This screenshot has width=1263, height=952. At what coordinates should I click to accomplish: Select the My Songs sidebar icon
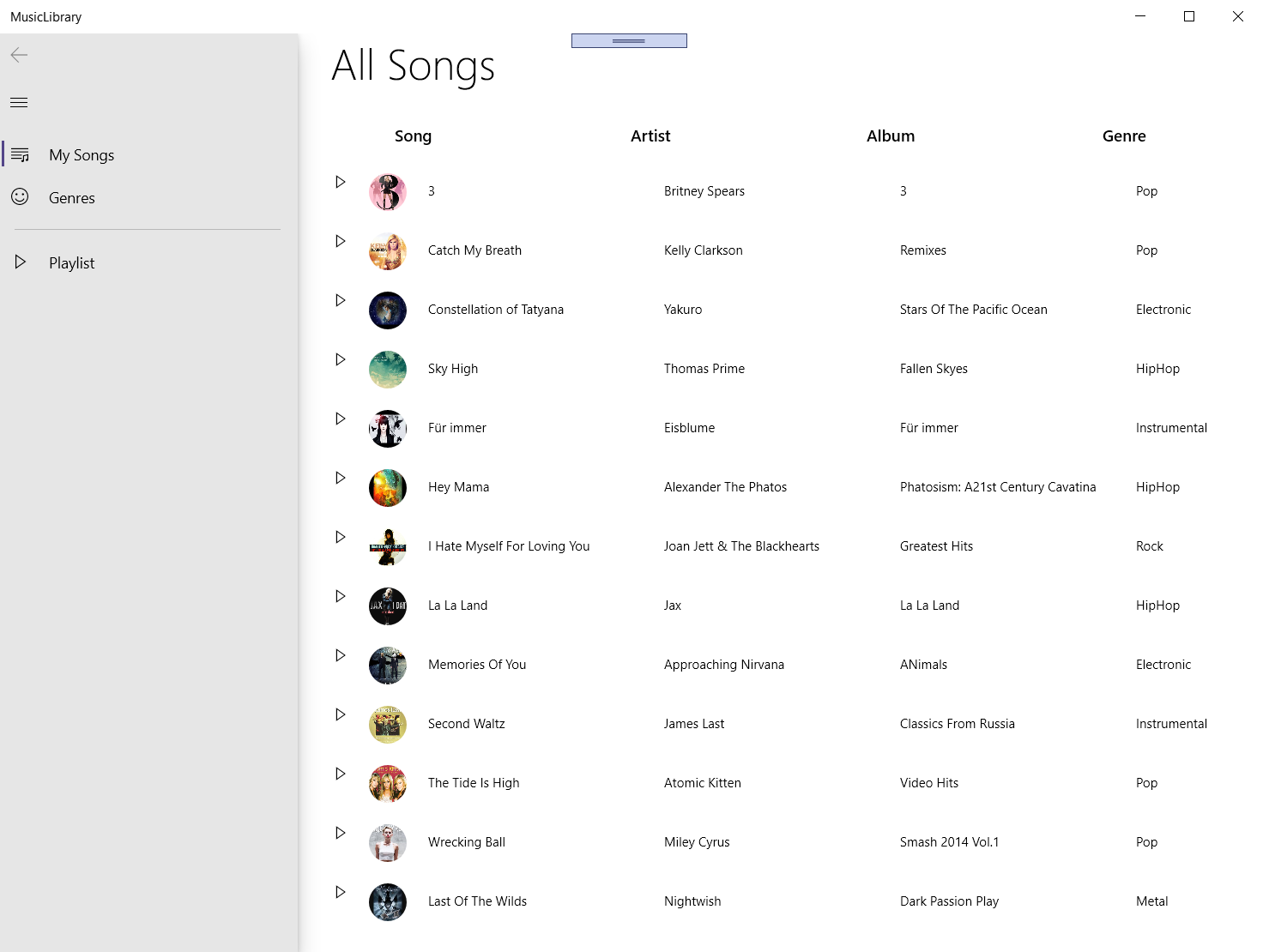pos(19,155)
